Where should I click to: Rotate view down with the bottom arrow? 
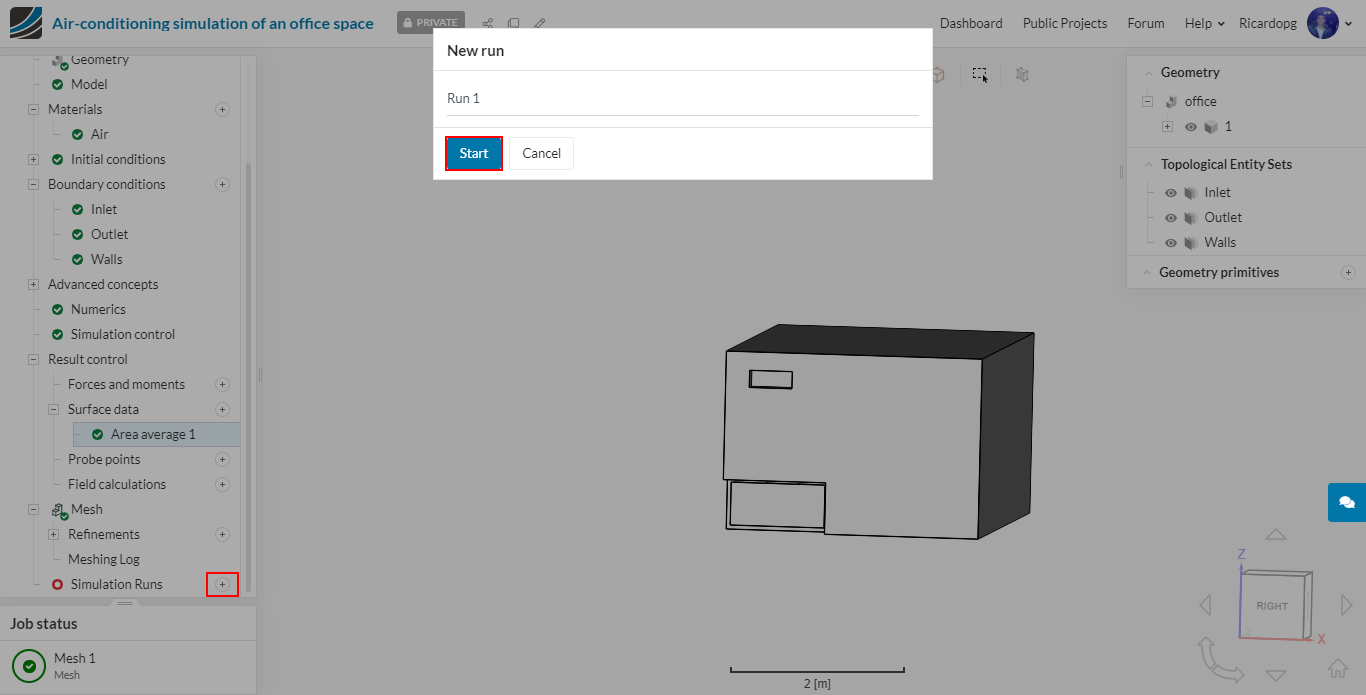[1275, 675]
